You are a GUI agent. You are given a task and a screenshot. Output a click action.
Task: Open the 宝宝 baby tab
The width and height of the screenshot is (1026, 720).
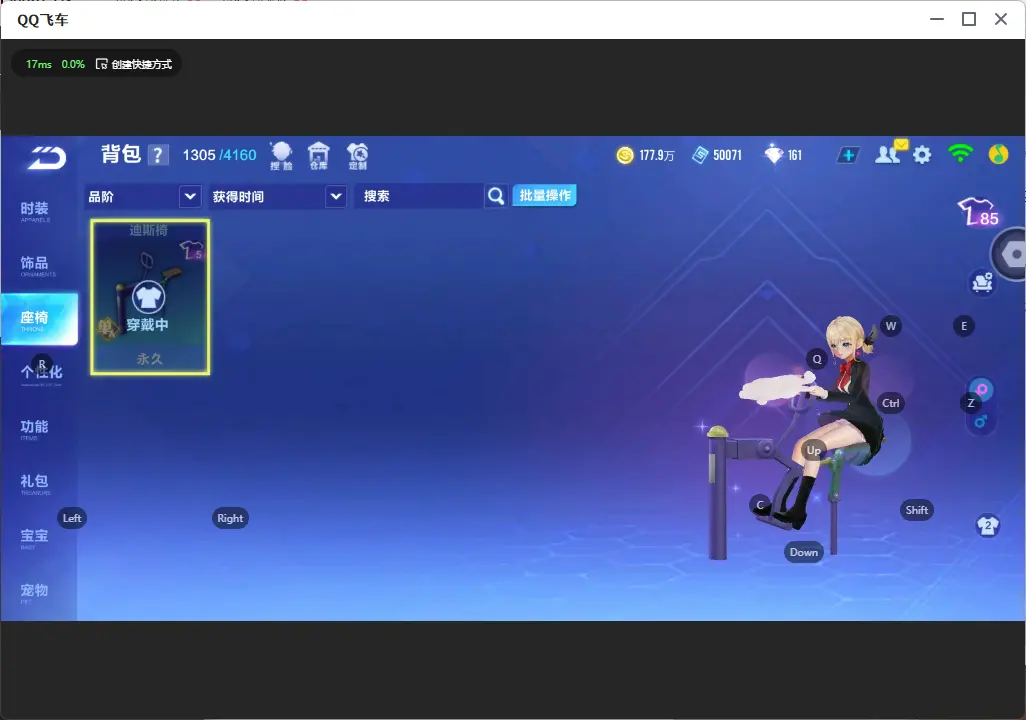click(35, 537)
